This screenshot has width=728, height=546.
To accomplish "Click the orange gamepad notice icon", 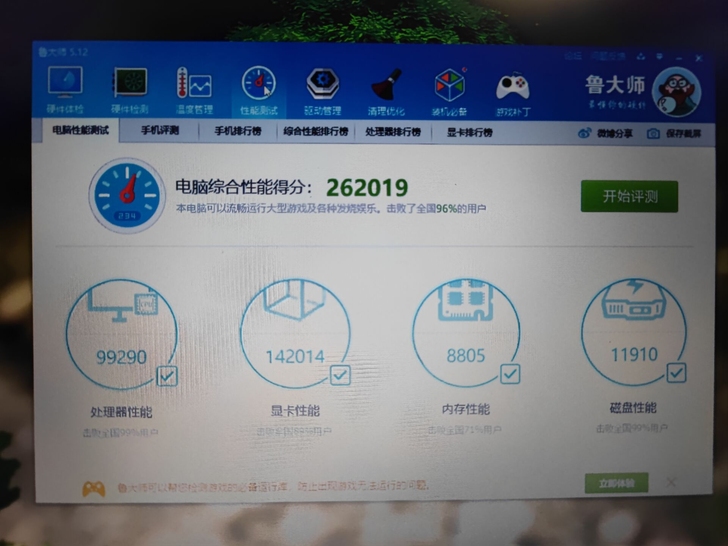I will (94, 488).
